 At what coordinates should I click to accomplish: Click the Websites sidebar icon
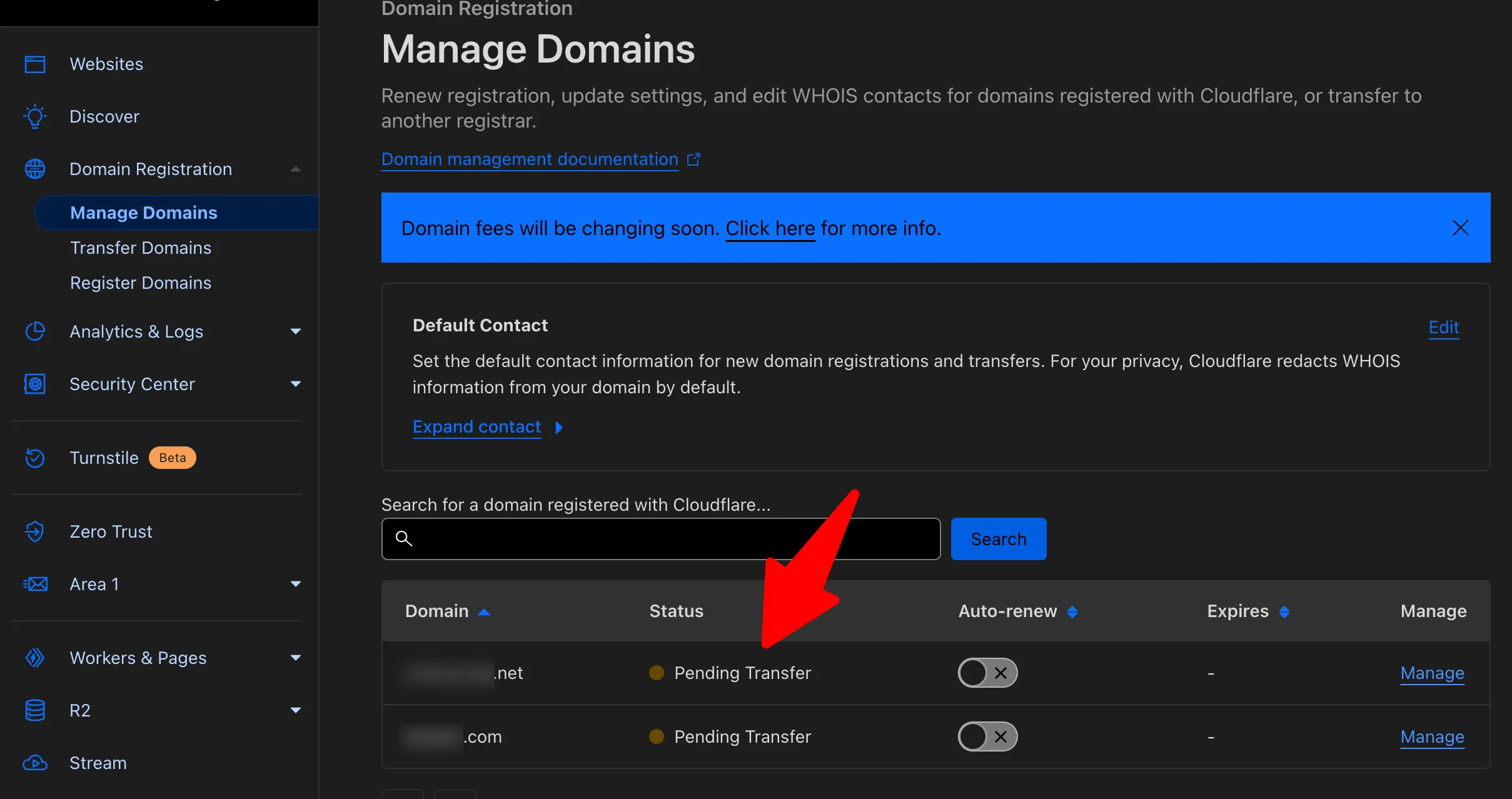(x=35, y=64)
